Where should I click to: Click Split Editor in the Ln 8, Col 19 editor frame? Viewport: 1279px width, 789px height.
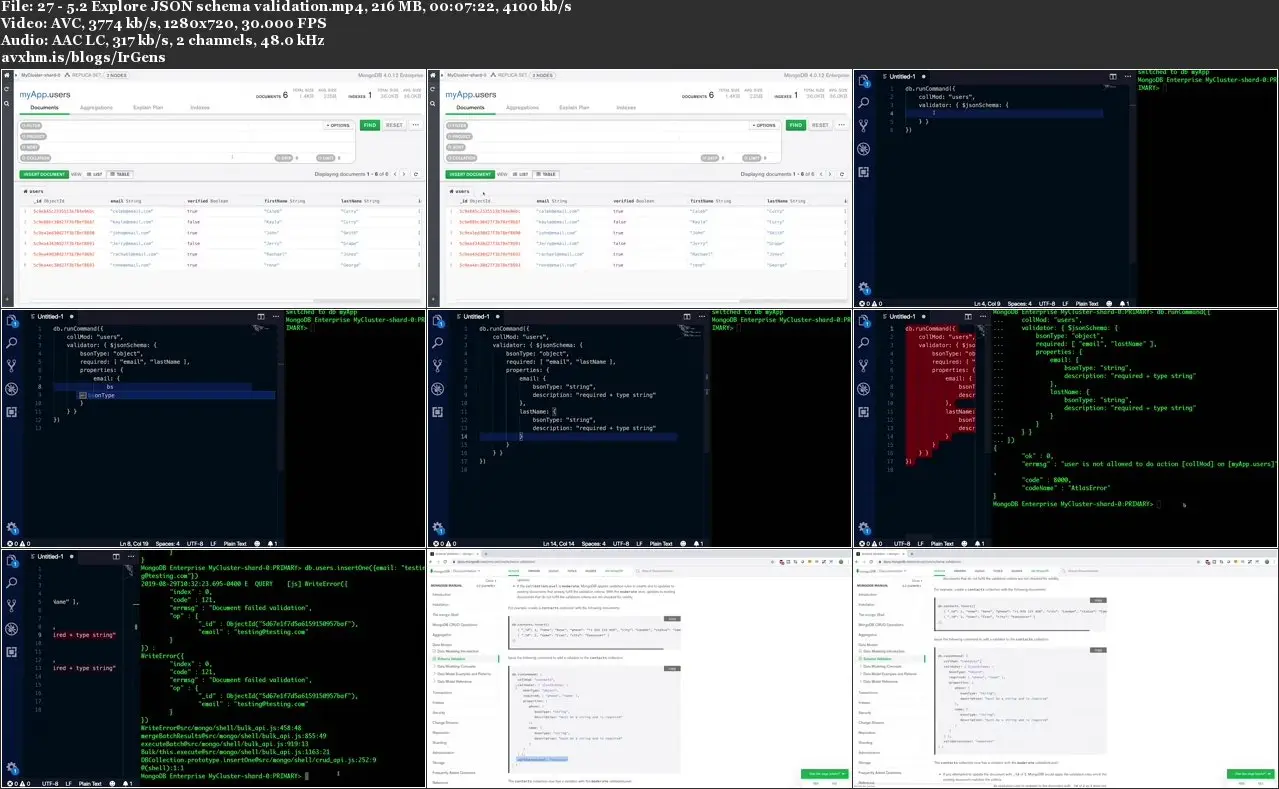click(x=261, y=316)
